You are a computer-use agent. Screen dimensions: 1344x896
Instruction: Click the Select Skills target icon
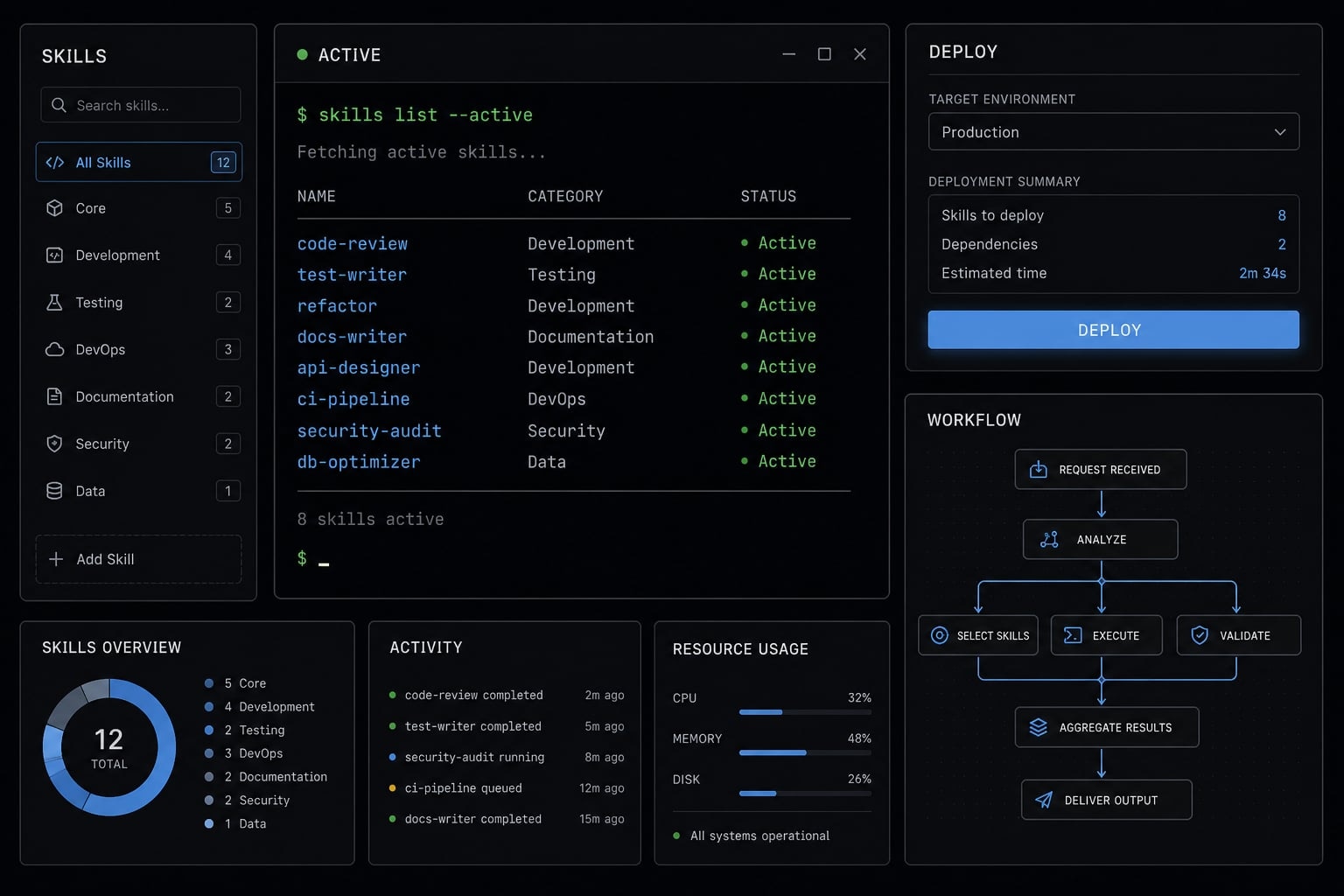939,635
